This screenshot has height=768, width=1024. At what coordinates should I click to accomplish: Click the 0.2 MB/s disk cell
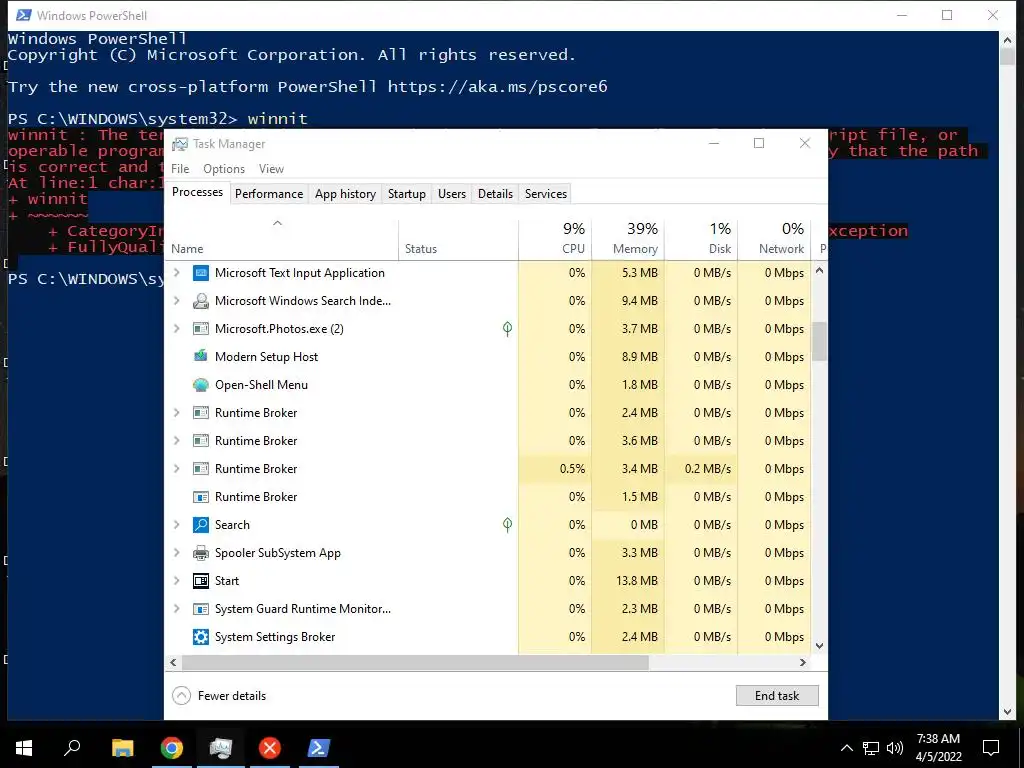701,469
